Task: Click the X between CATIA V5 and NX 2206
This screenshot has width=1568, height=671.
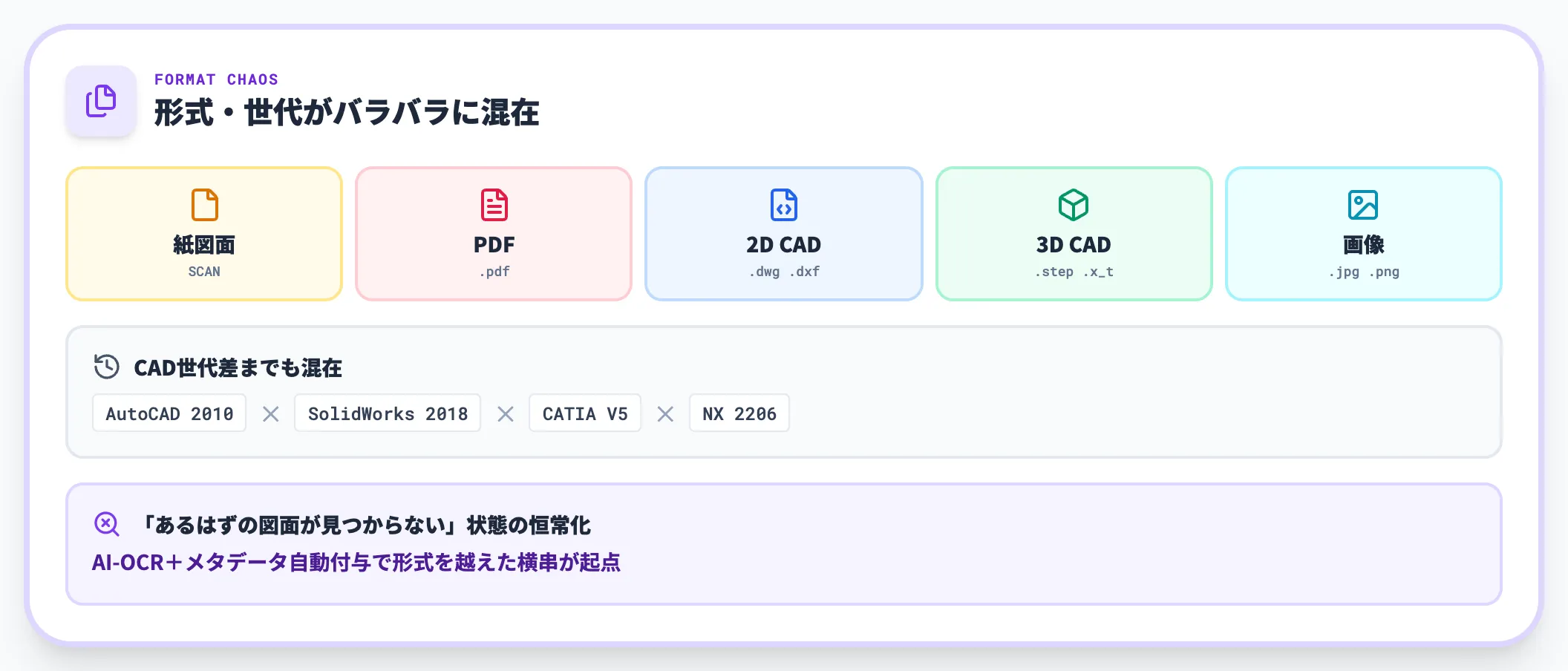Action: coord(665,413)
